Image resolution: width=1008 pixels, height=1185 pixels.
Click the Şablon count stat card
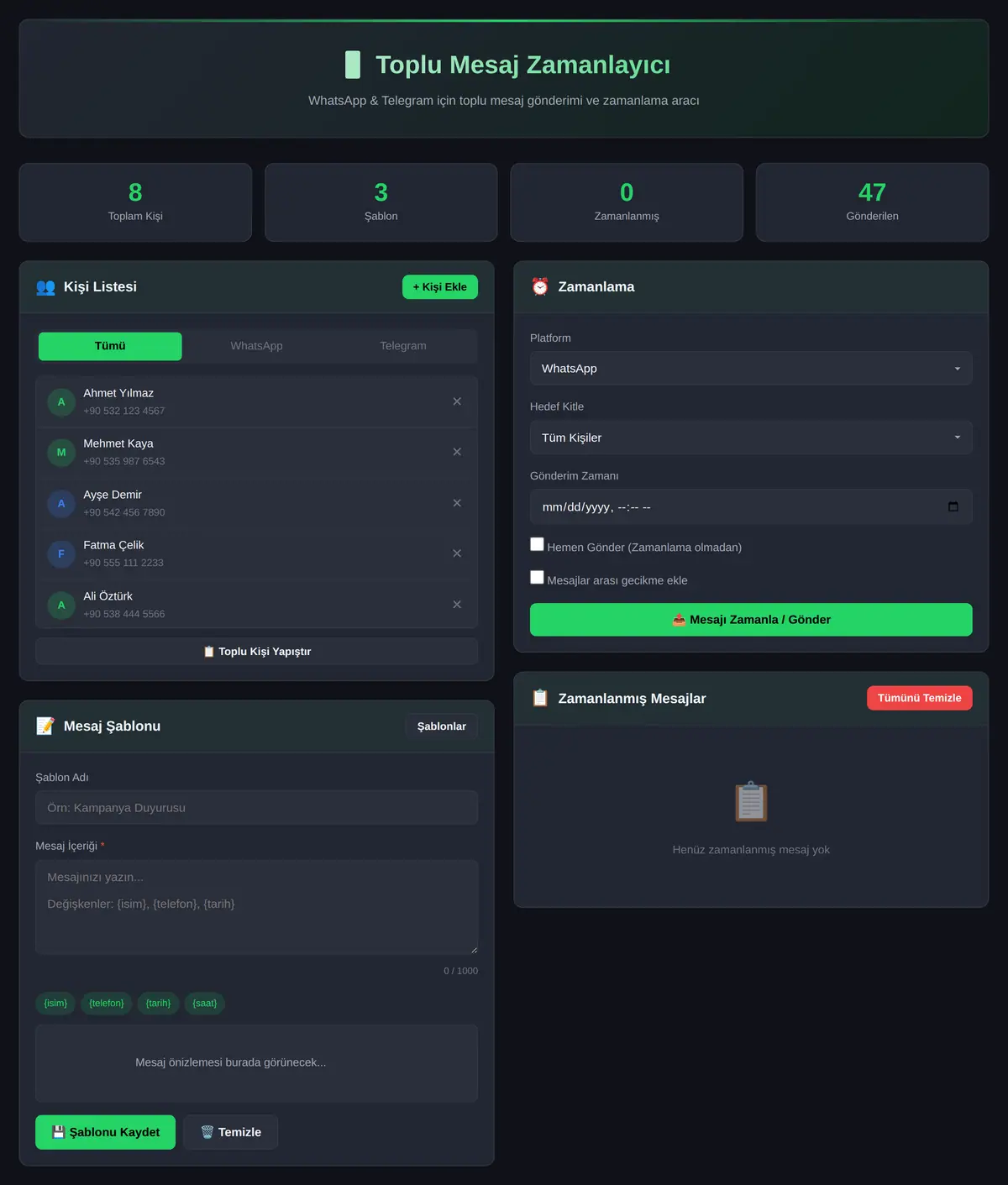coord(381,202)
